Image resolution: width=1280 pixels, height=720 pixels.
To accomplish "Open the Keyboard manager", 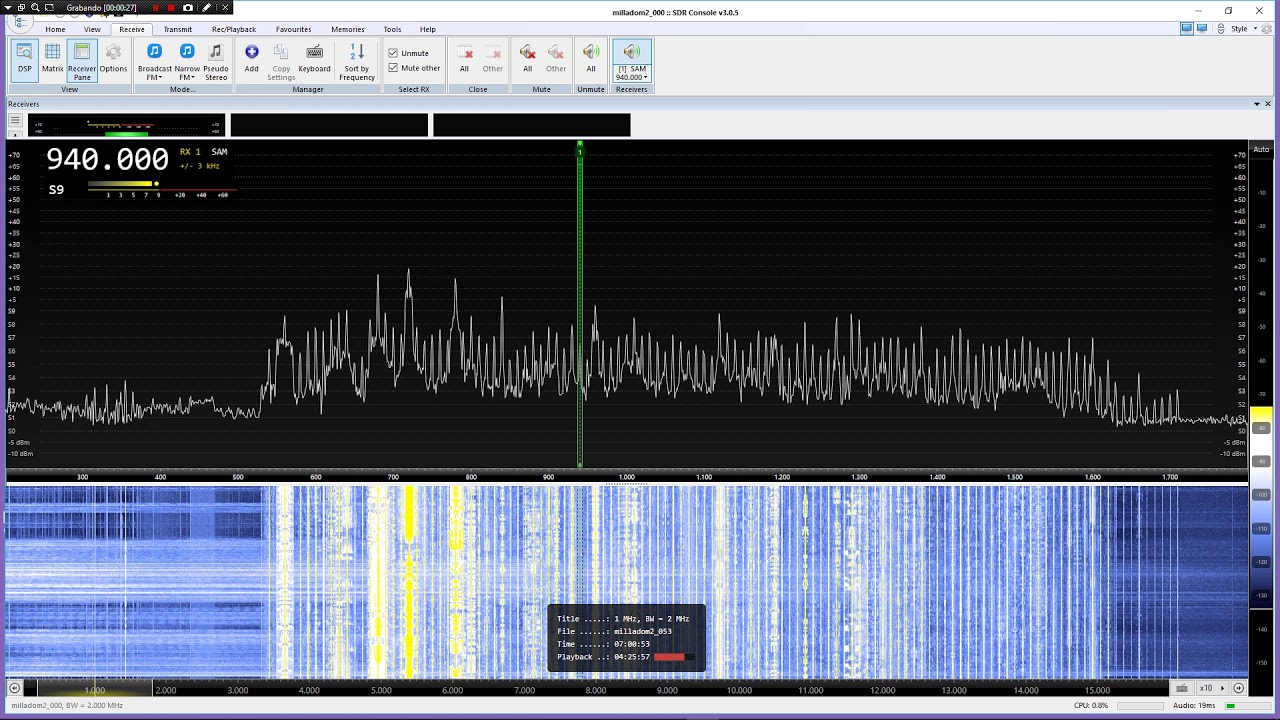I will coord(314,60).
